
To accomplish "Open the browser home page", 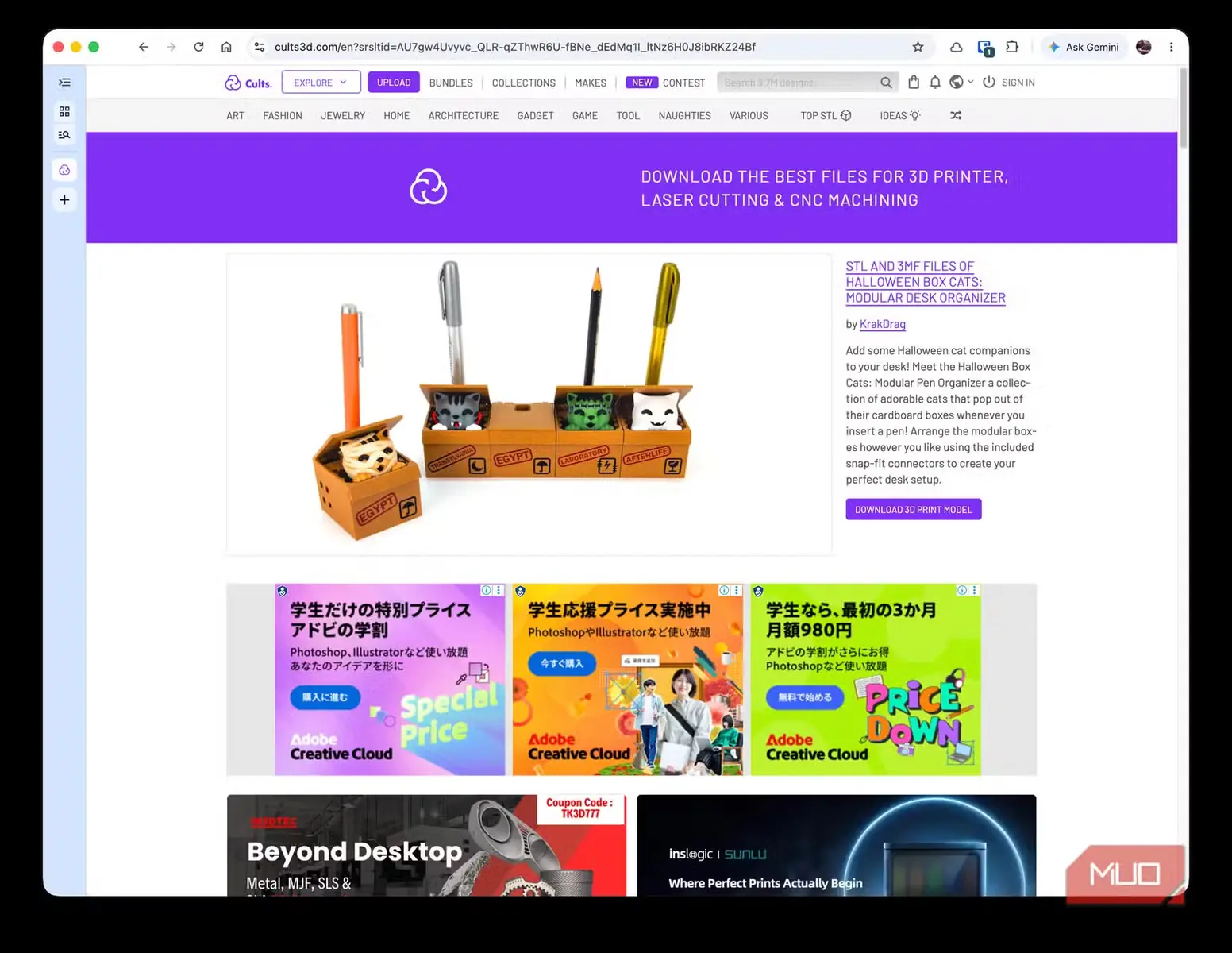I will coord(226,47).
